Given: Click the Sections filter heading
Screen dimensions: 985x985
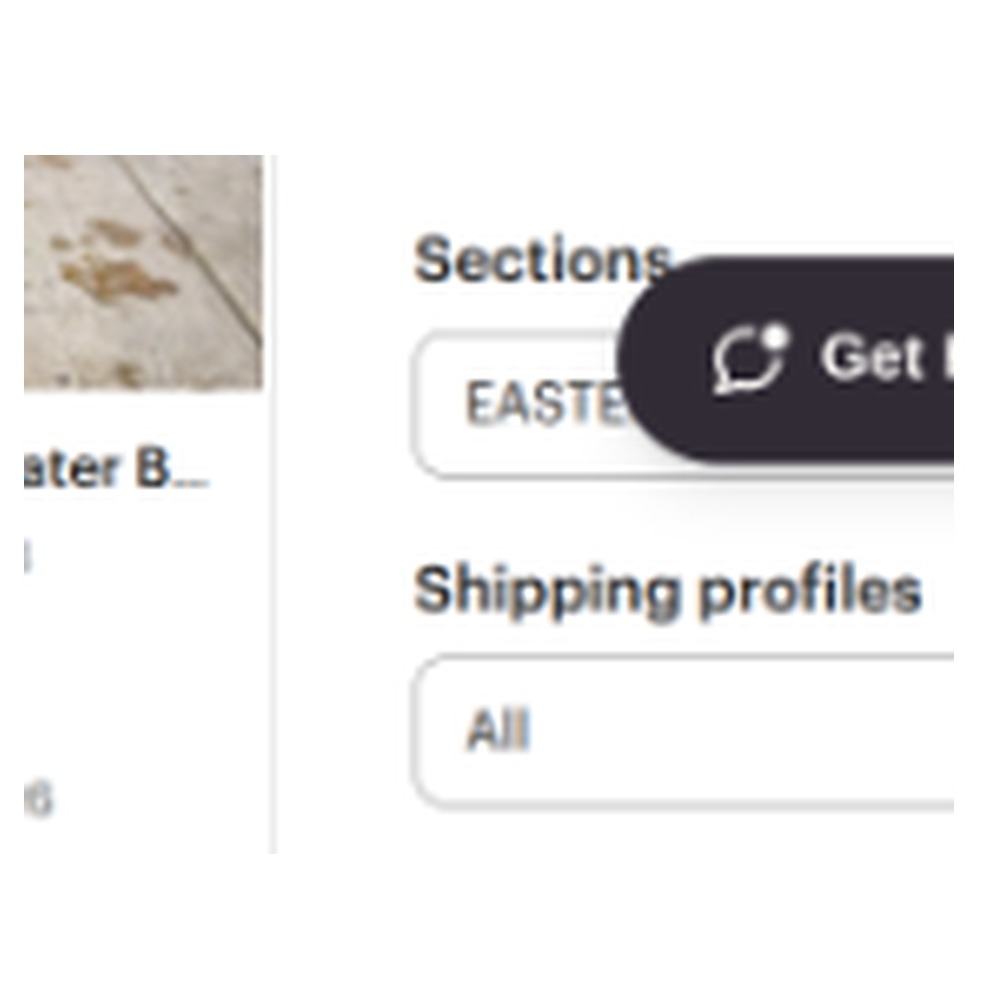Looking at the screenshot, I should [x=542, y=259].
